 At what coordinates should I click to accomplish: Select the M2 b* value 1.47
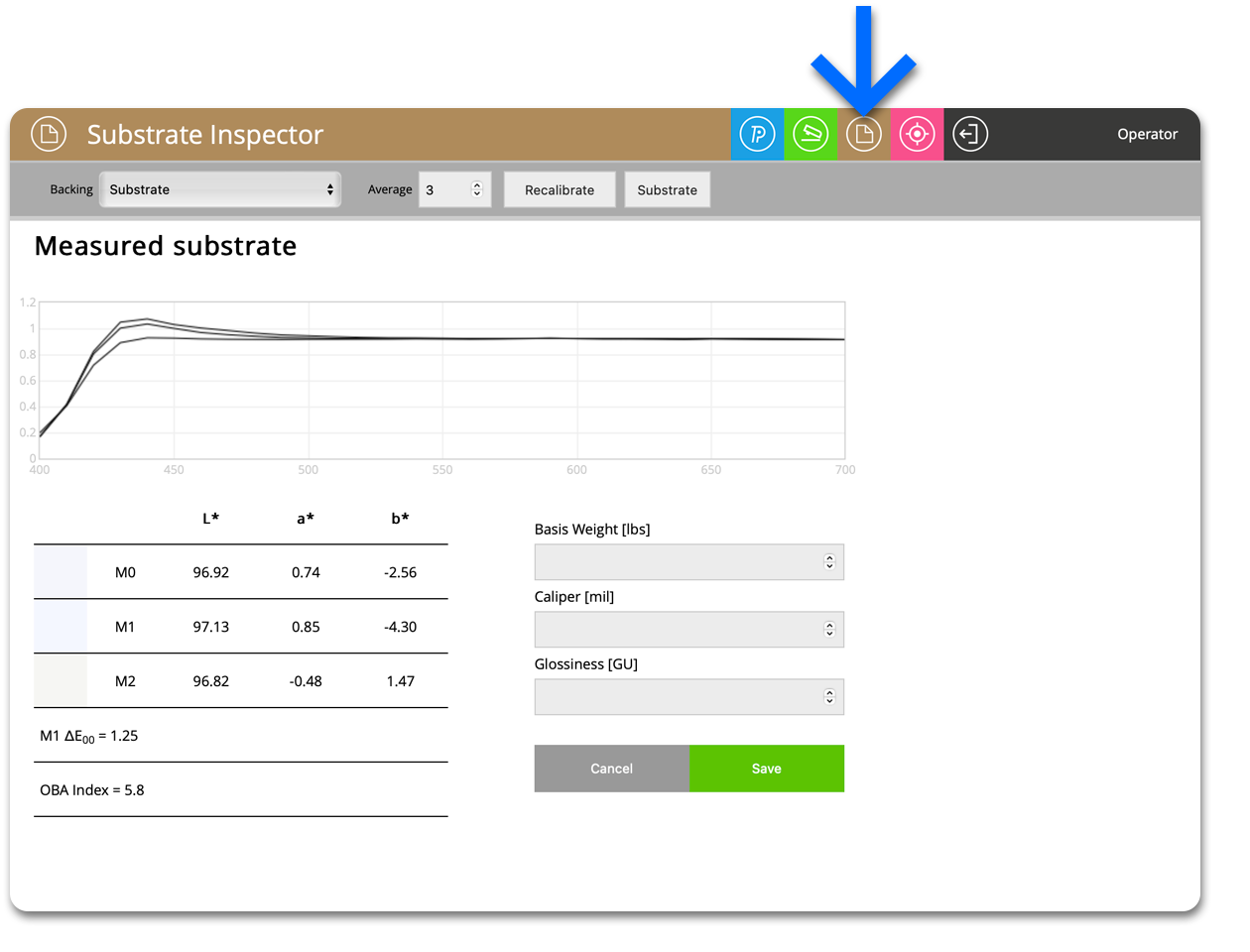pyautogui.click(x=401, y=681)
